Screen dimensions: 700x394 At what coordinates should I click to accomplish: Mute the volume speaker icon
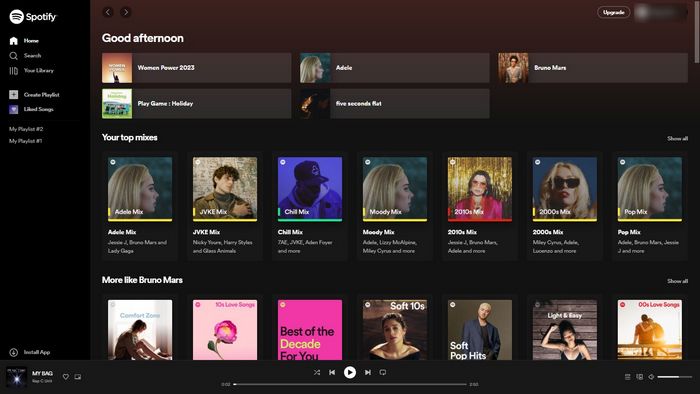[651, 377]
